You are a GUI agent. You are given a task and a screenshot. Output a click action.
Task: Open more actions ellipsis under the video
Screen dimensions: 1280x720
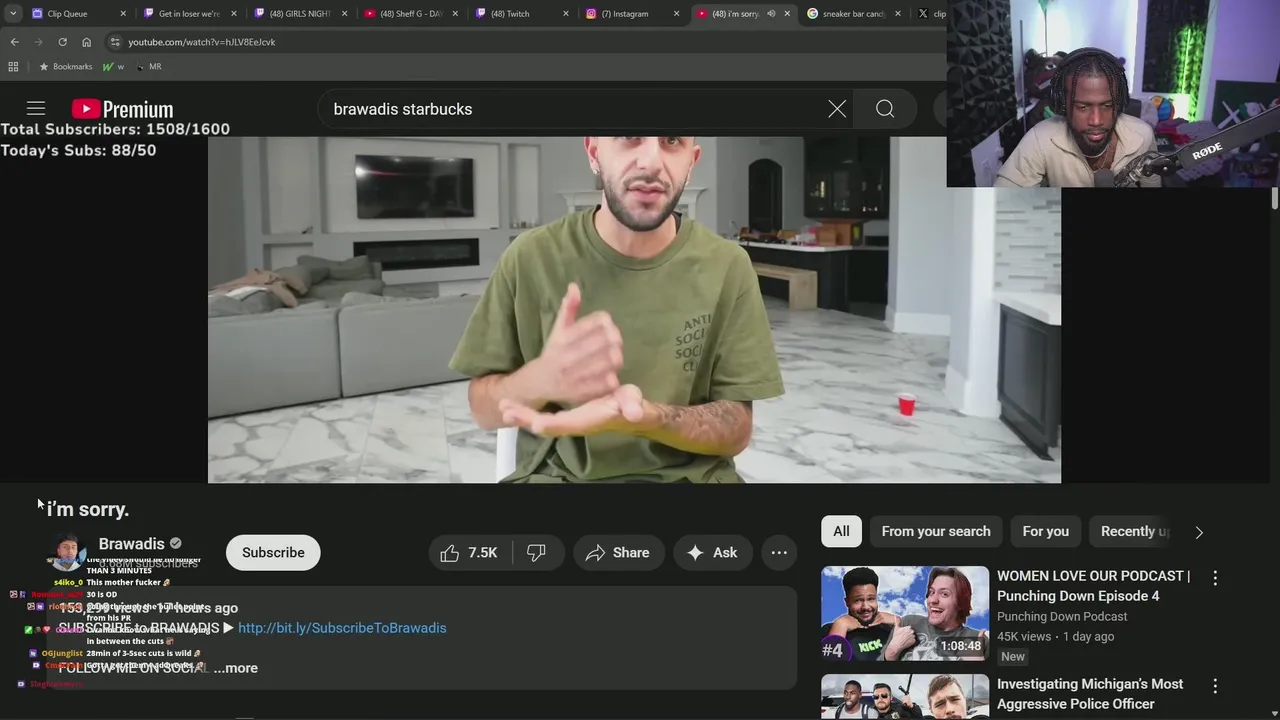click(779, 553)
